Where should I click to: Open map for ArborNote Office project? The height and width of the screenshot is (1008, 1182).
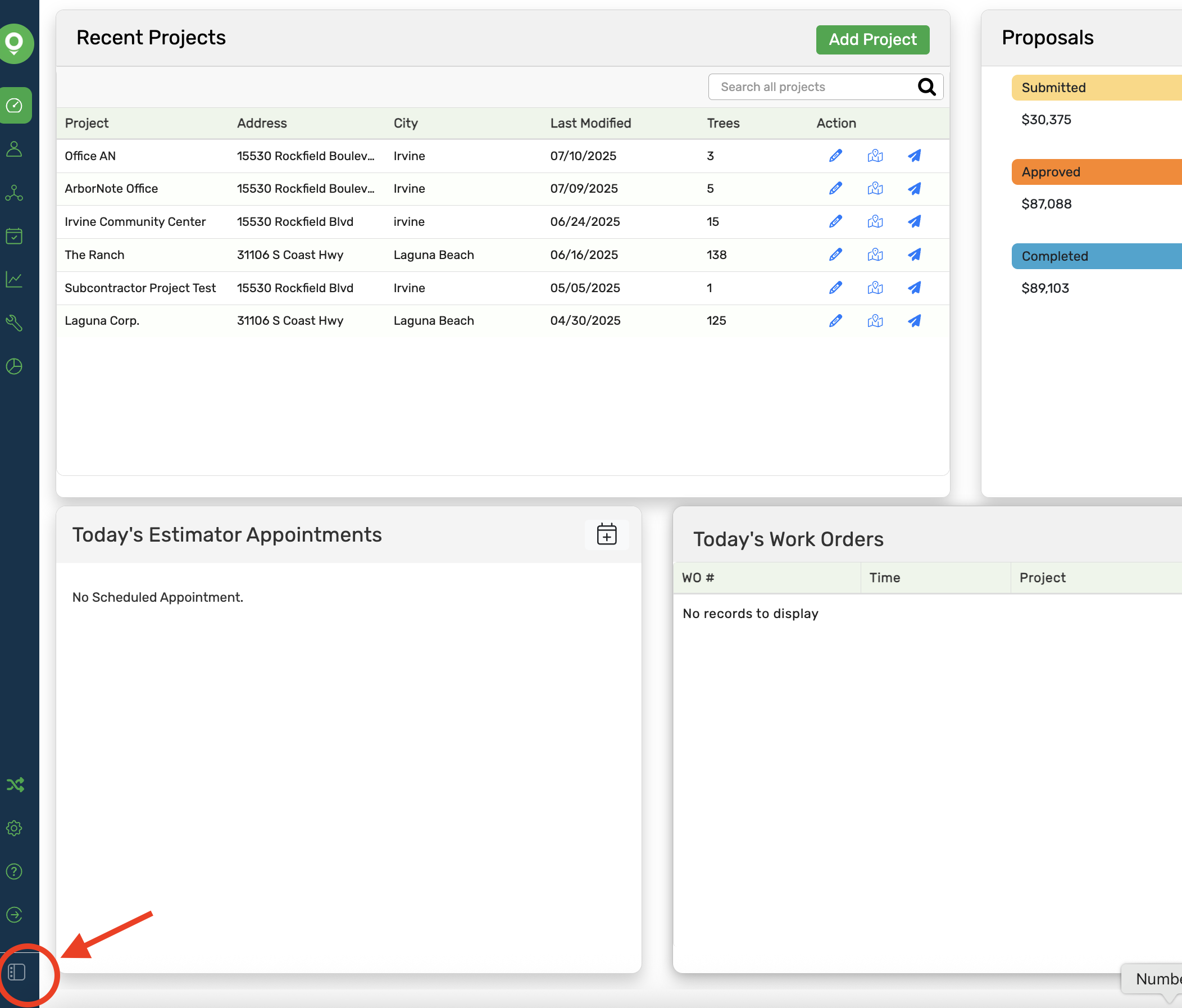[875, 189]
